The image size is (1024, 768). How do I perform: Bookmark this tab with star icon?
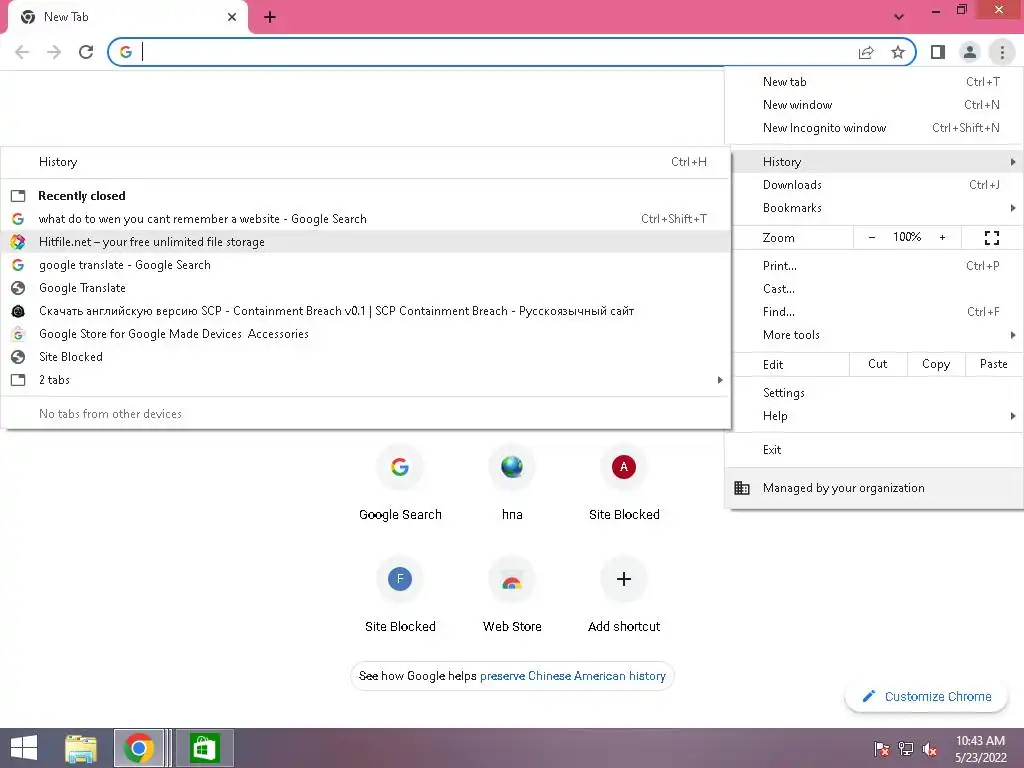pos(898,52)
